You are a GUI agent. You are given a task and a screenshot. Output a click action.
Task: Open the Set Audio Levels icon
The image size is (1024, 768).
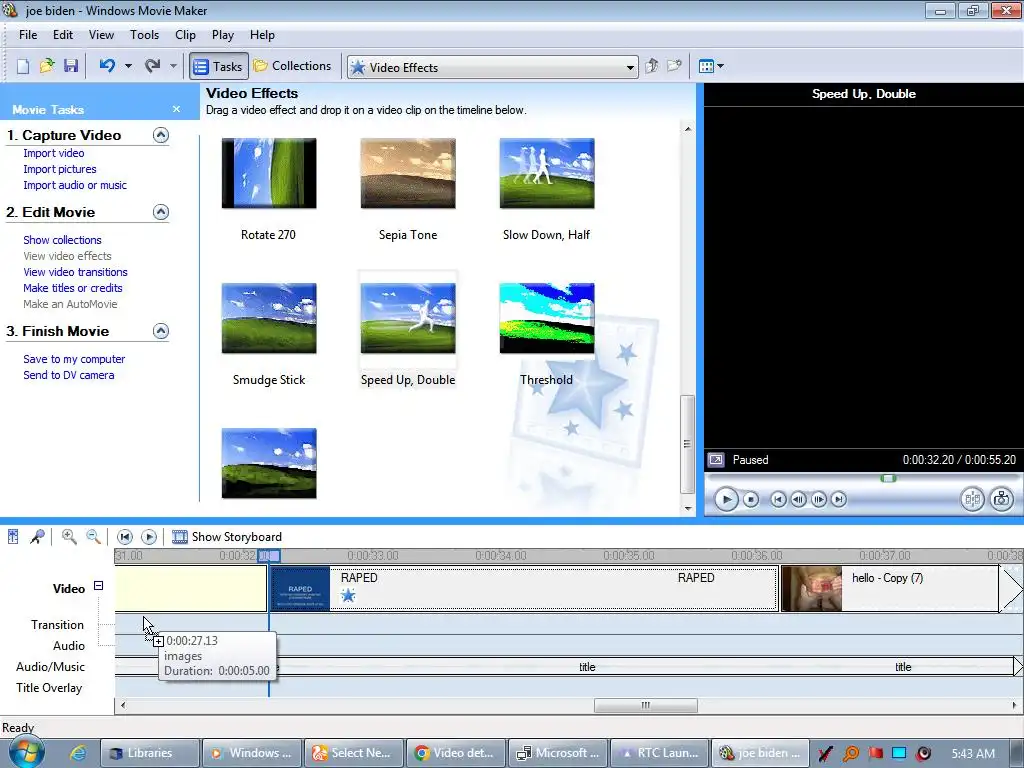[x=13, y=537]
